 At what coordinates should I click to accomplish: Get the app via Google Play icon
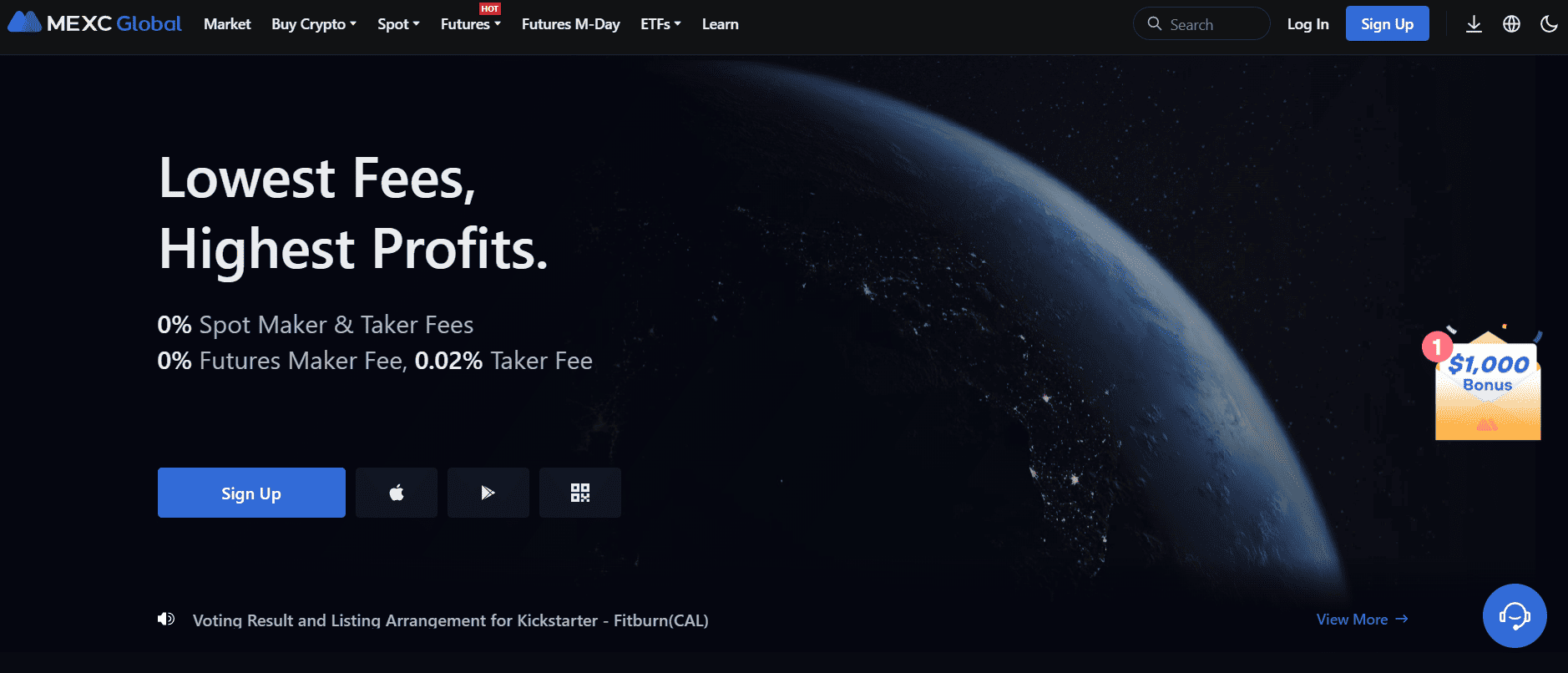(488, 493)
